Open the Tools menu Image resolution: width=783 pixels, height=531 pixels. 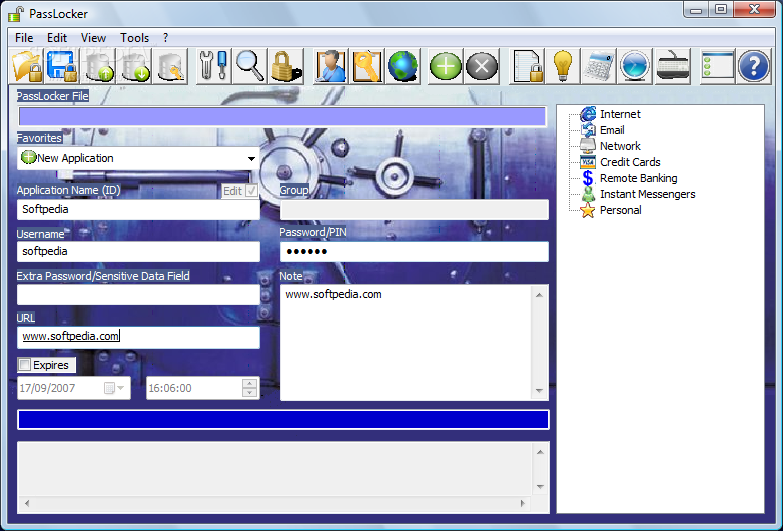134,38
